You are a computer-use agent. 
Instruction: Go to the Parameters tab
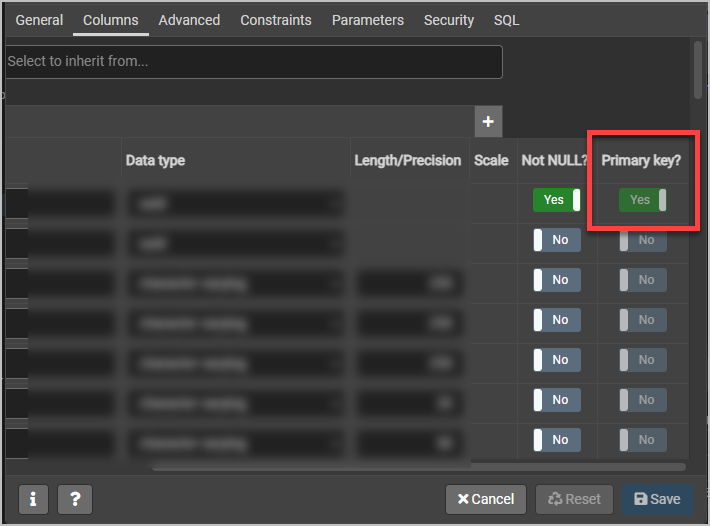(x=368, y=20)
